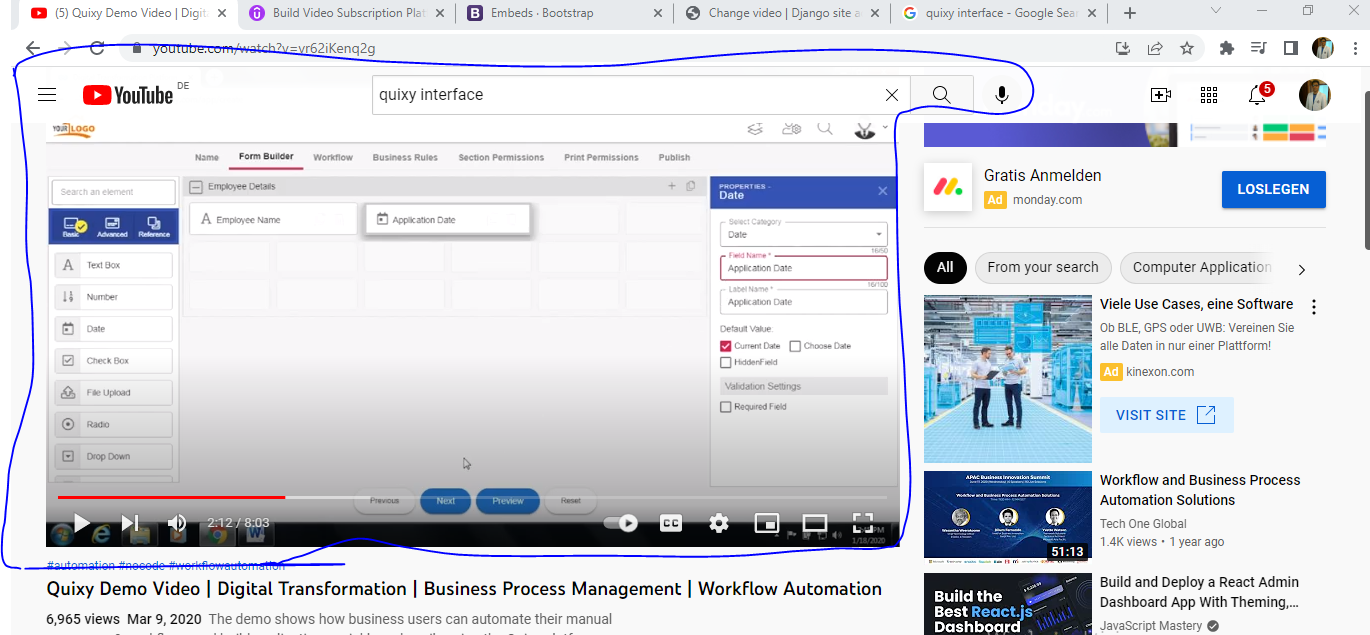Toggle the autoplay switch
Screen dimensions: 1370x635
point(622,523)
